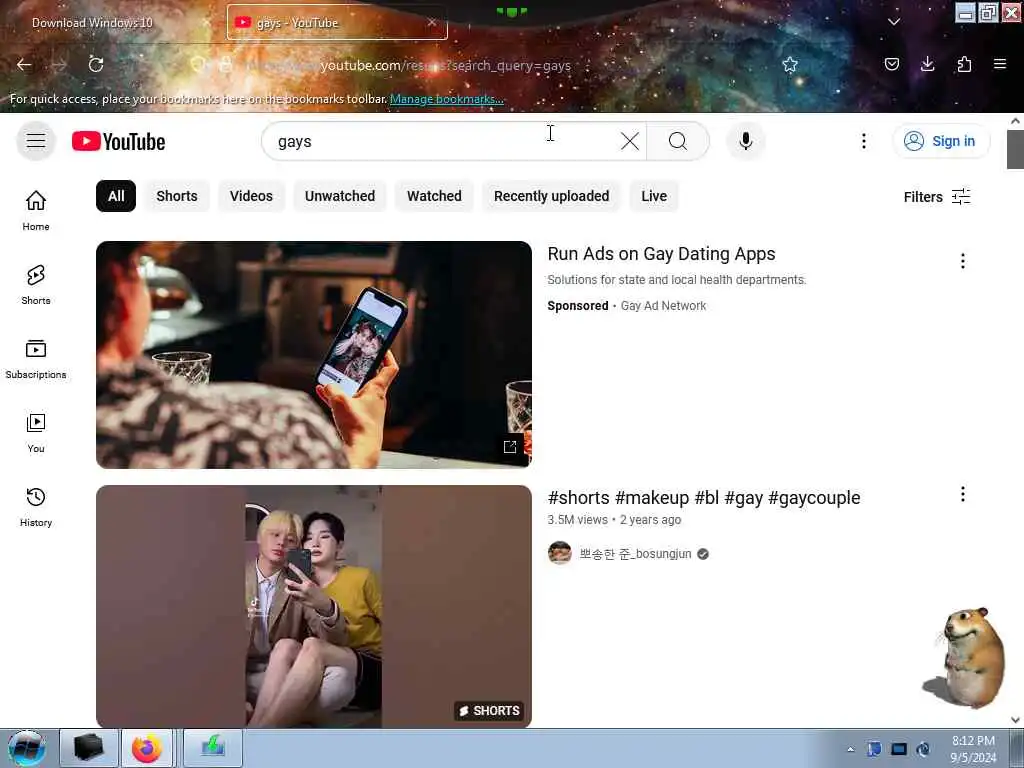Select the Live filter chip
The width and height of the screenshot is (1024, 768).
pos(654,196)
